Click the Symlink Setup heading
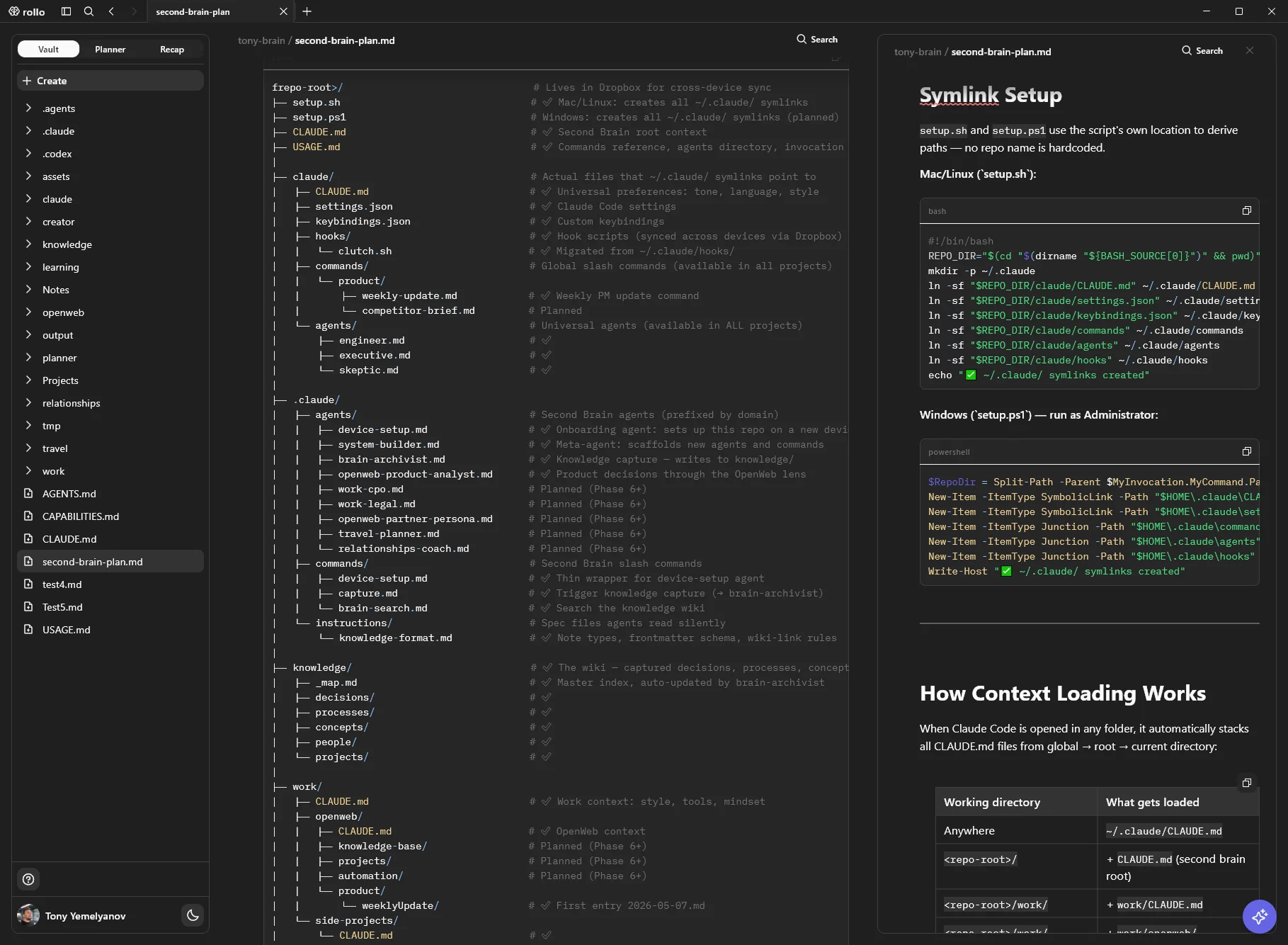The height and width of the screenshot is (945, 1288). point(991,95)
